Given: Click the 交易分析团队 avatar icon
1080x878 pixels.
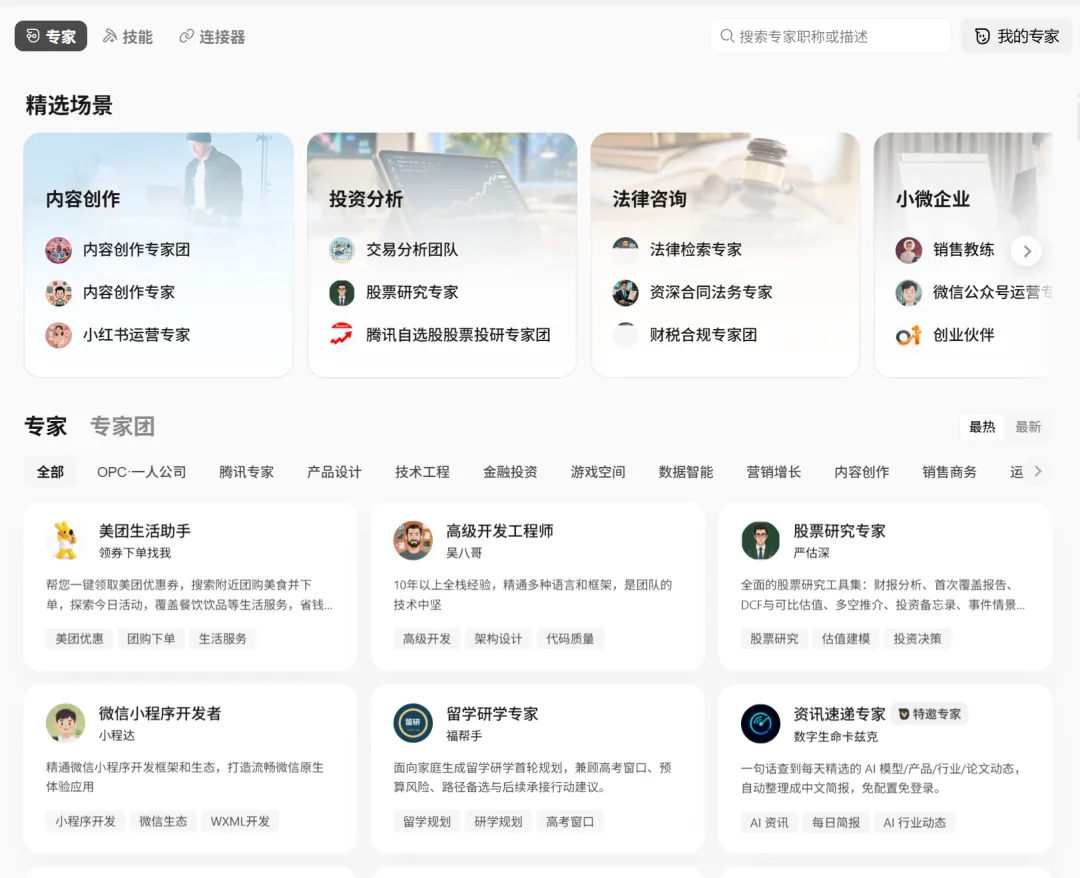Looking at the screenshot, I should (342, 250).
